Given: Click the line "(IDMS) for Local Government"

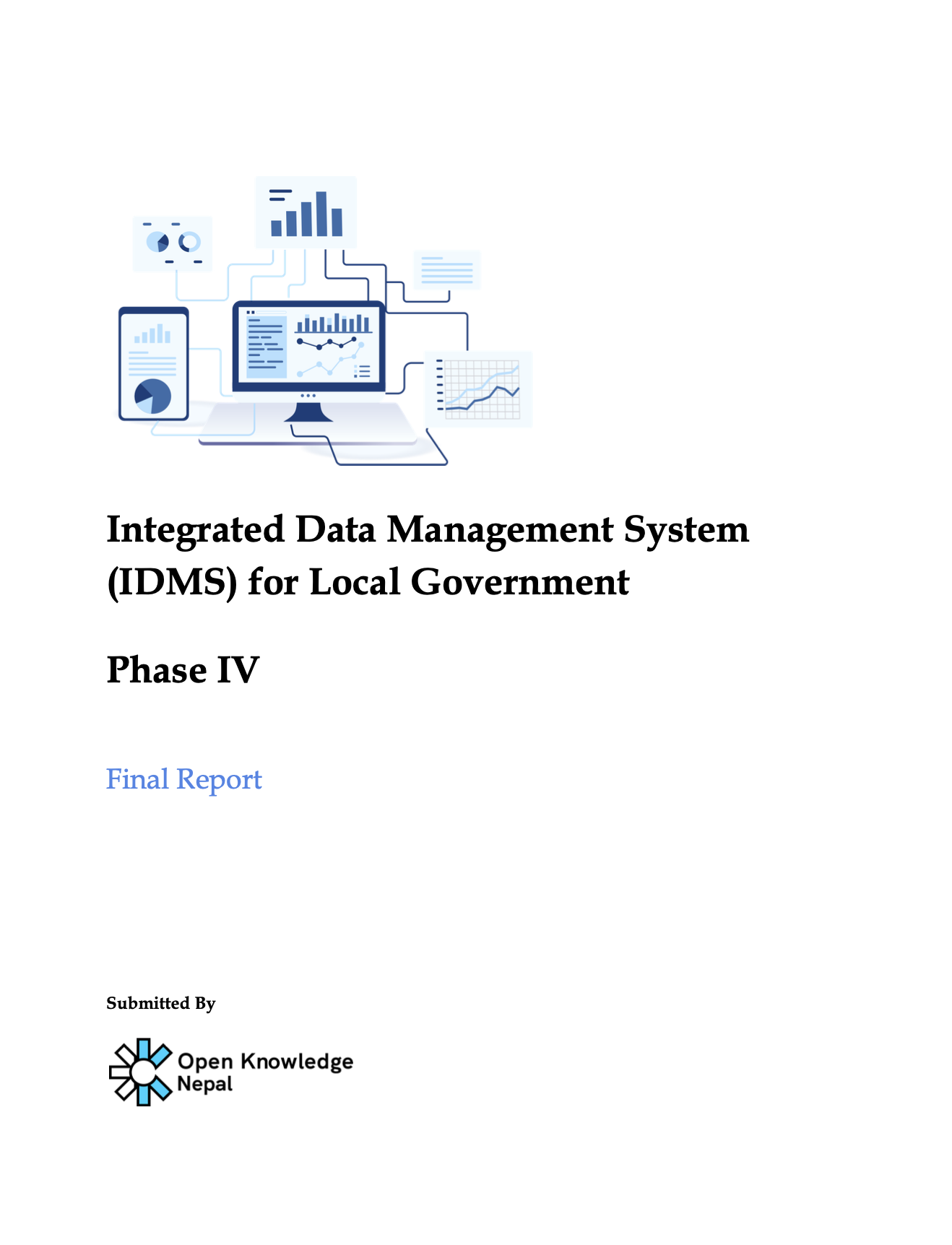Looking at the screenshot, I should pos(368,583).
